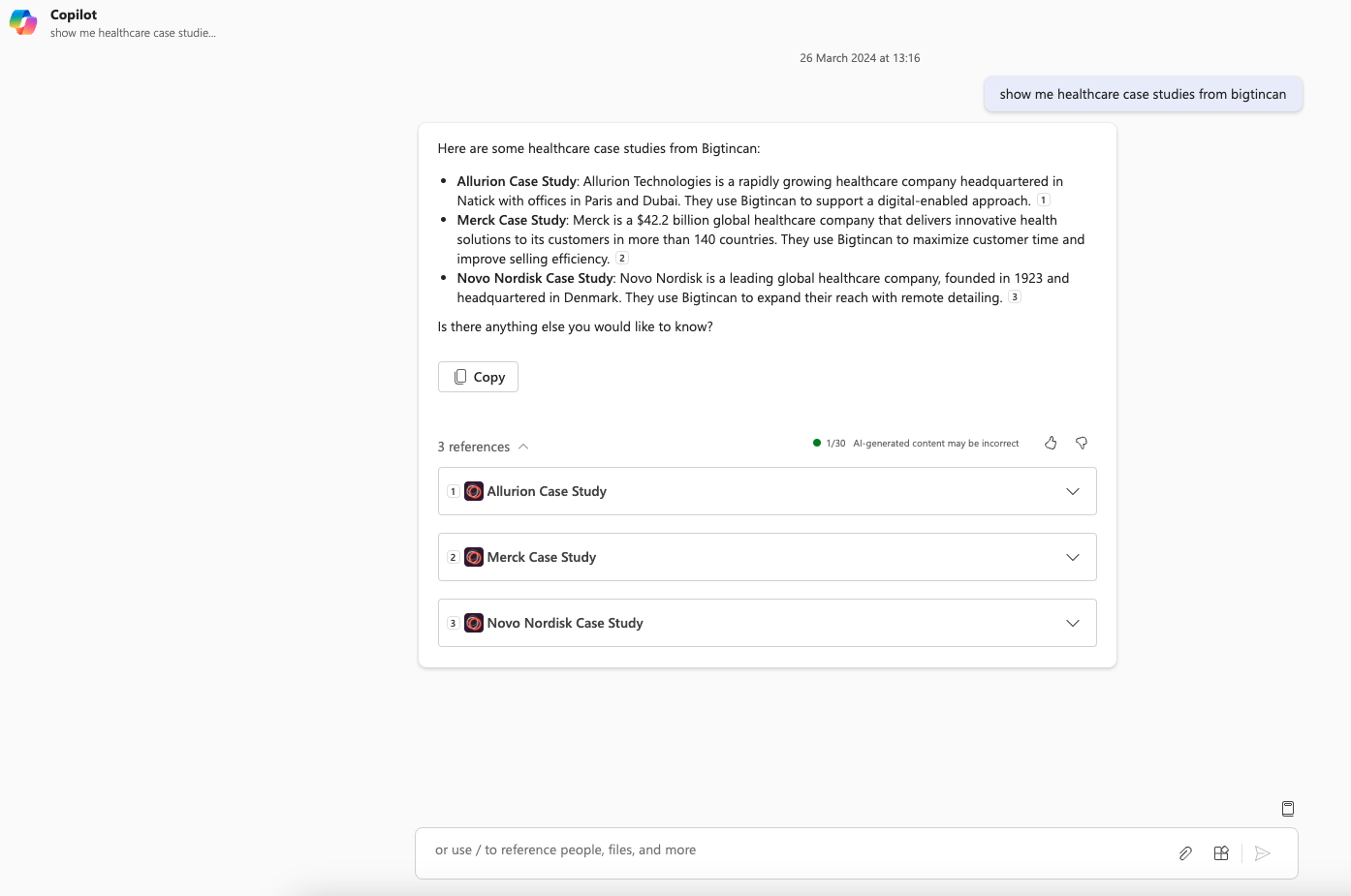Expand the Merck Case Study reference chevron

pos(1073,557)
